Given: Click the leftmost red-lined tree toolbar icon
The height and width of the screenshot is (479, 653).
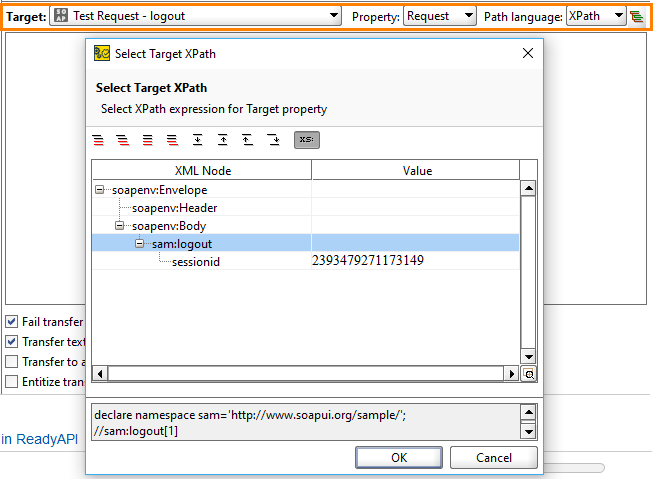Looking at the screenshot, I should (x=98, y=140).
